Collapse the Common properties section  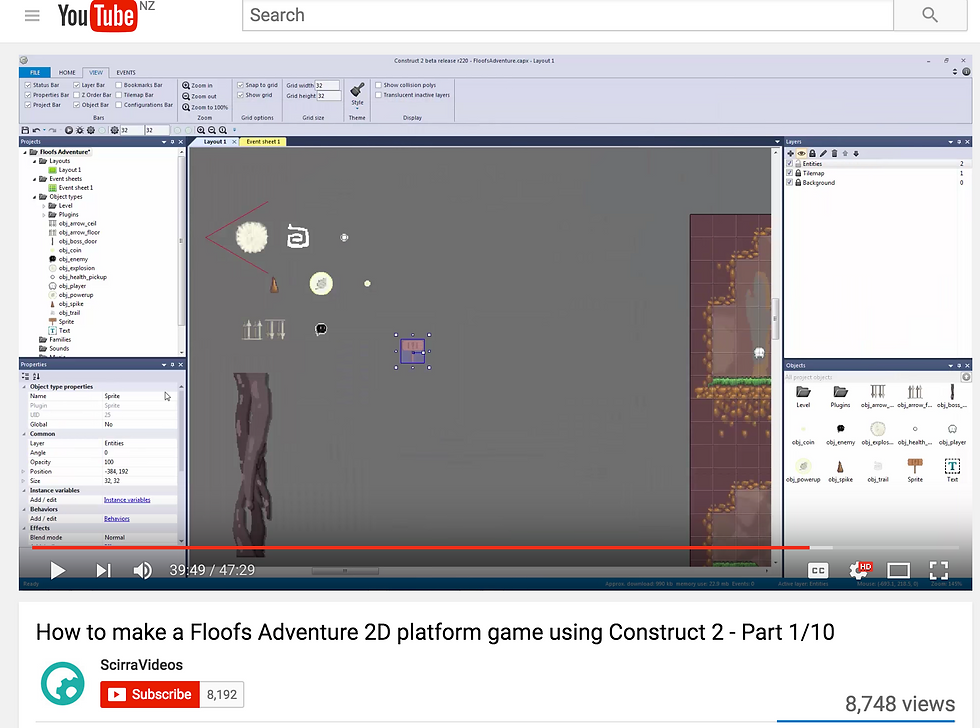click(24, 434)
